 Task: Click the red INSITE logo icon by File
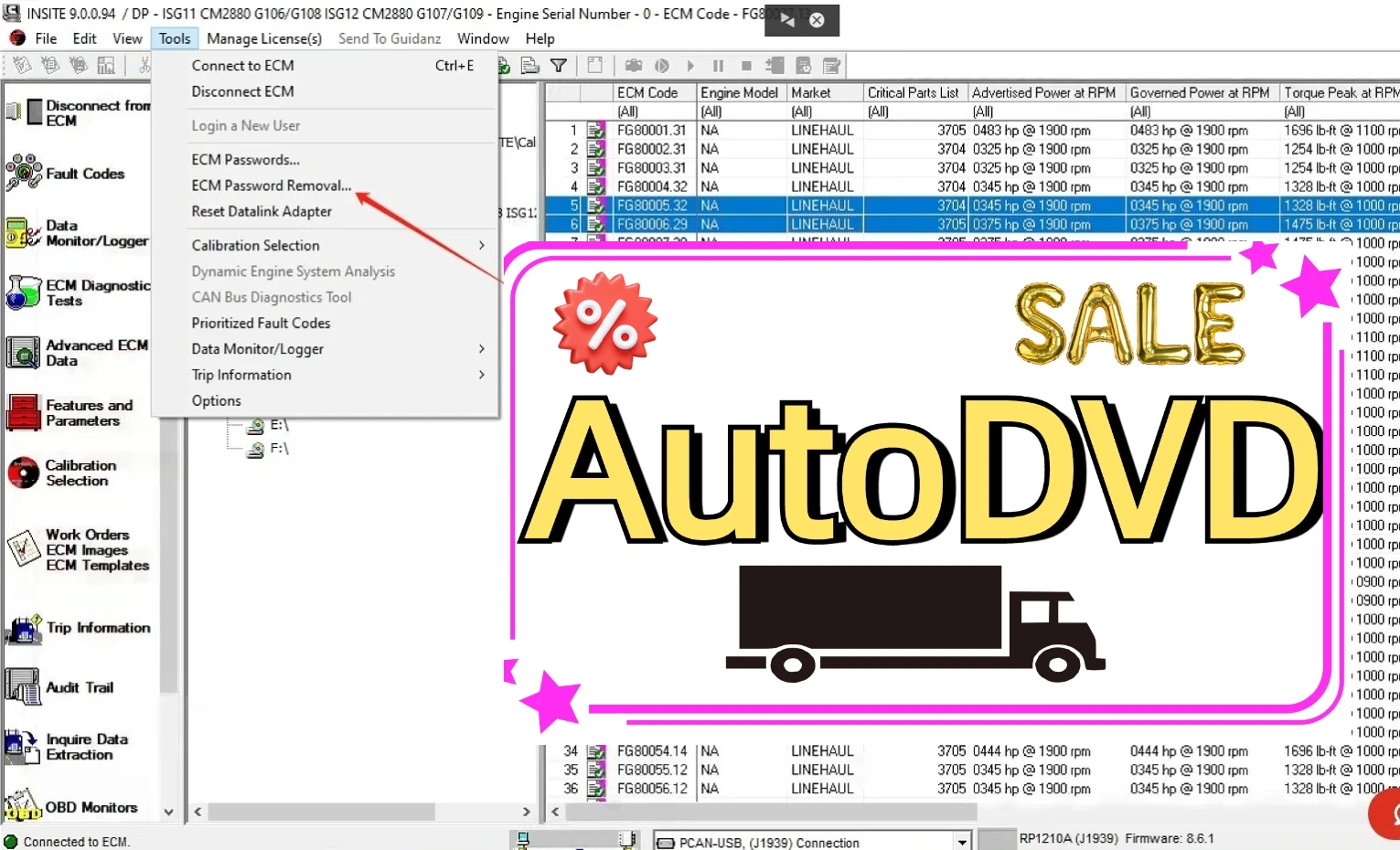coord(16,38)
